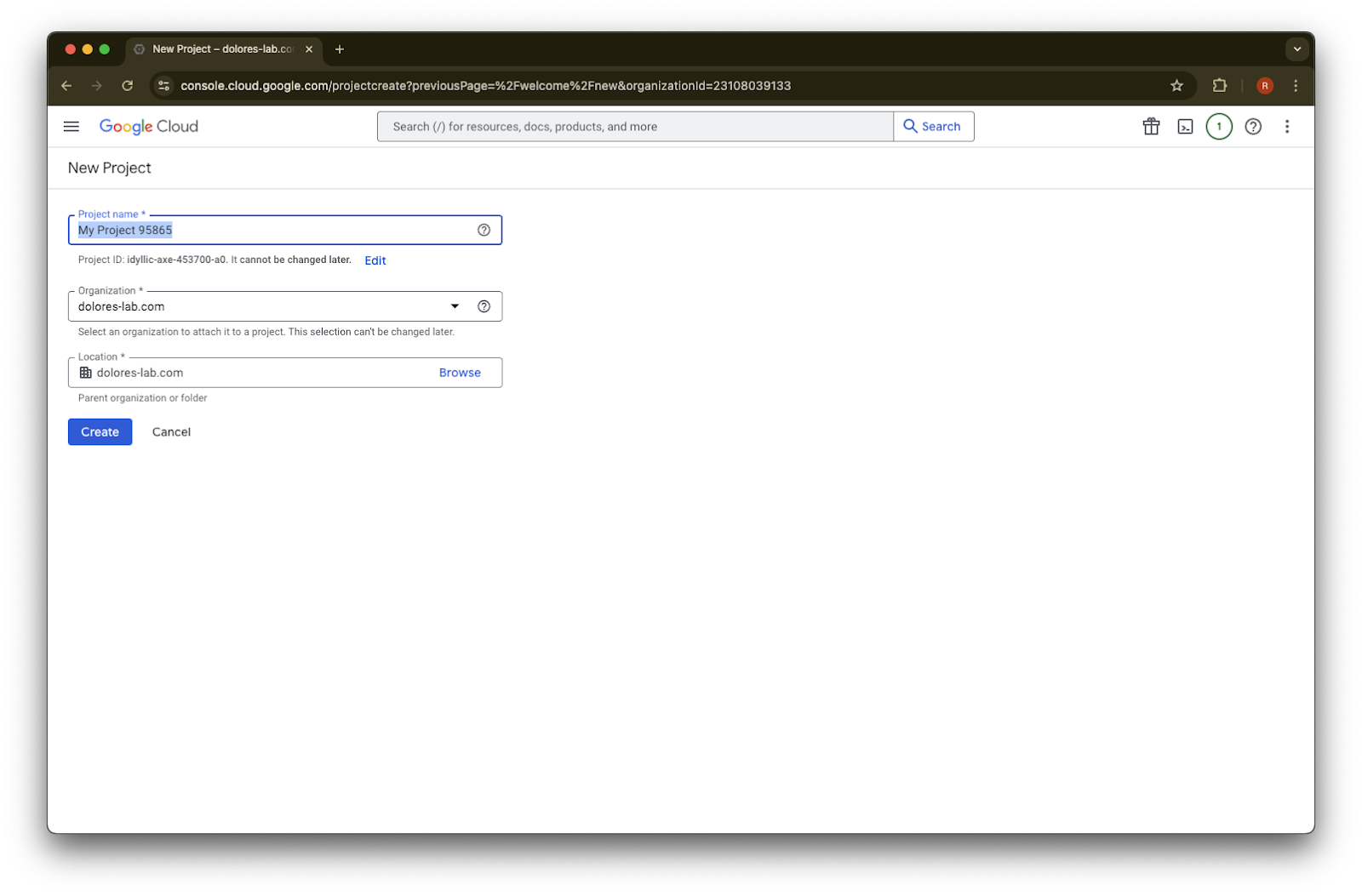Open the Organization dropdown

(x=285, y=306)
